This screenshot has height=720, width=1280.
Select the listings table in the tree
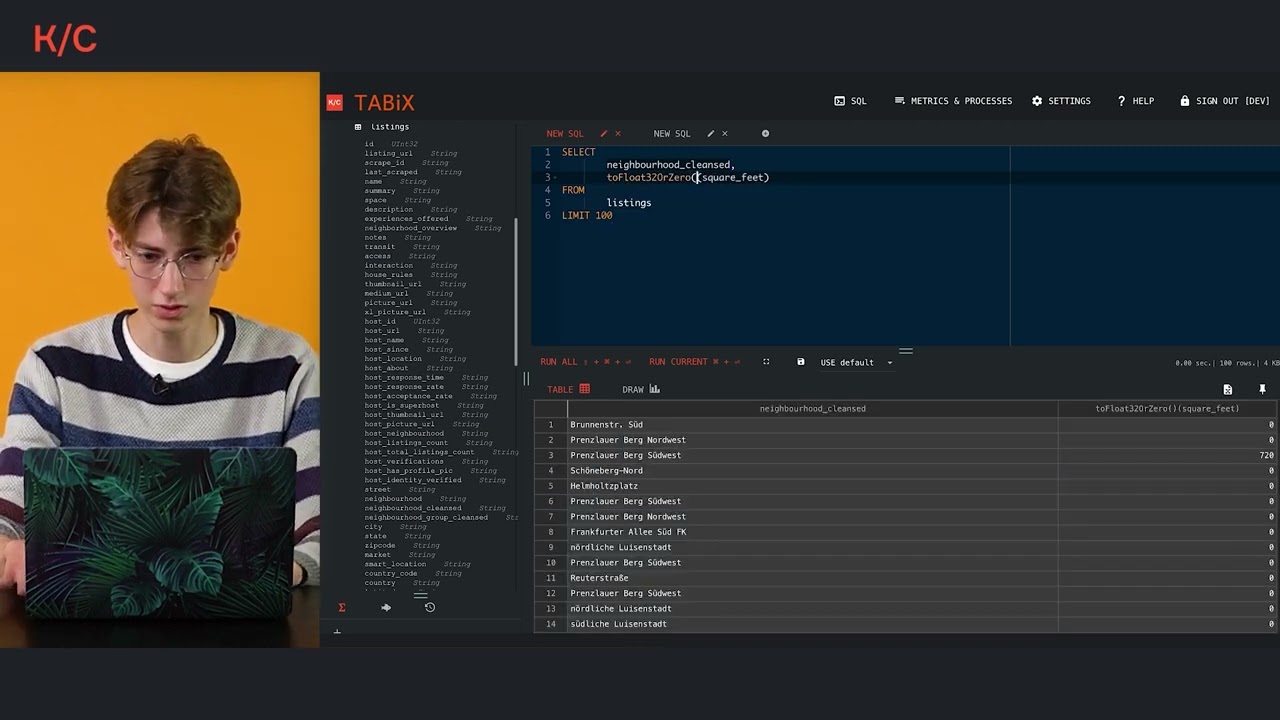point(390,127)
